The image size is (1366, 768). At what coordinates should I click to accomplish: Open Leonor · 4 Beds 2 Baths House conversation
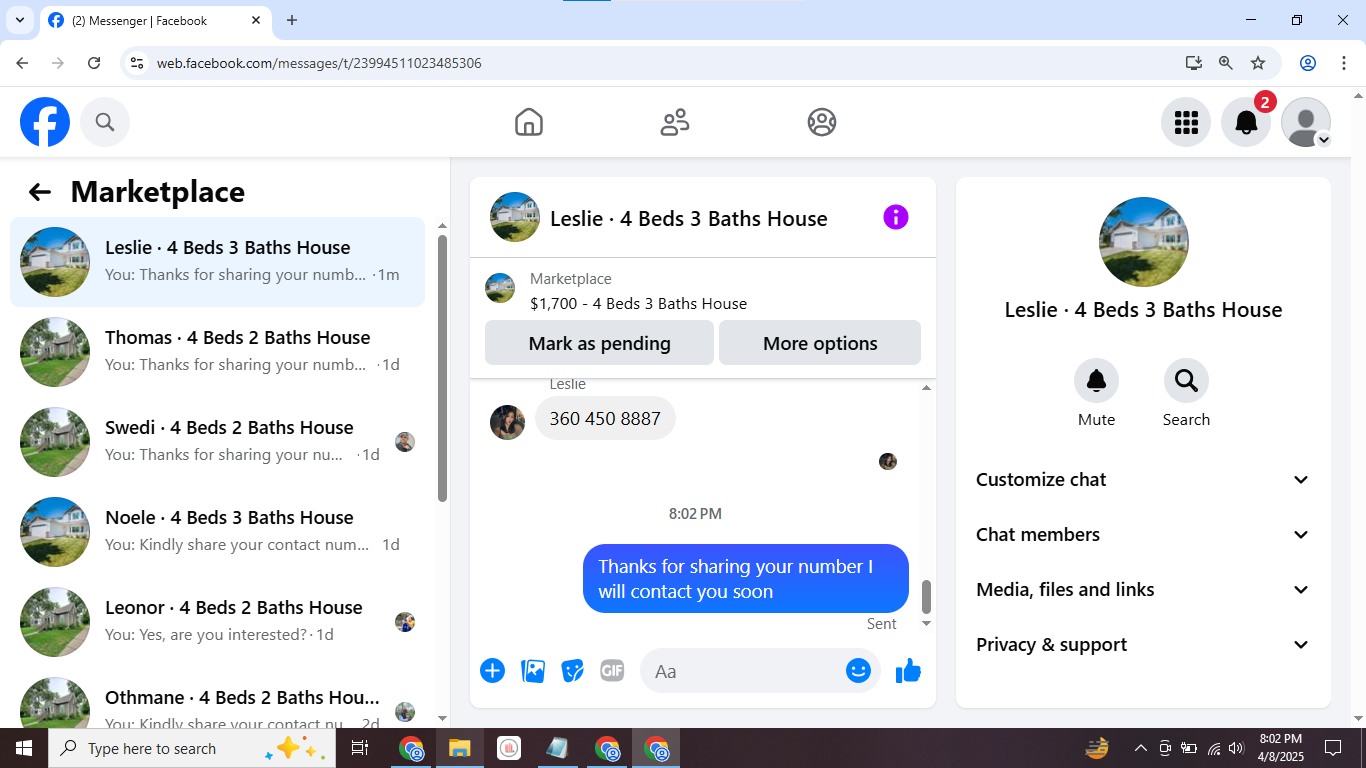[x=217, y=622]
